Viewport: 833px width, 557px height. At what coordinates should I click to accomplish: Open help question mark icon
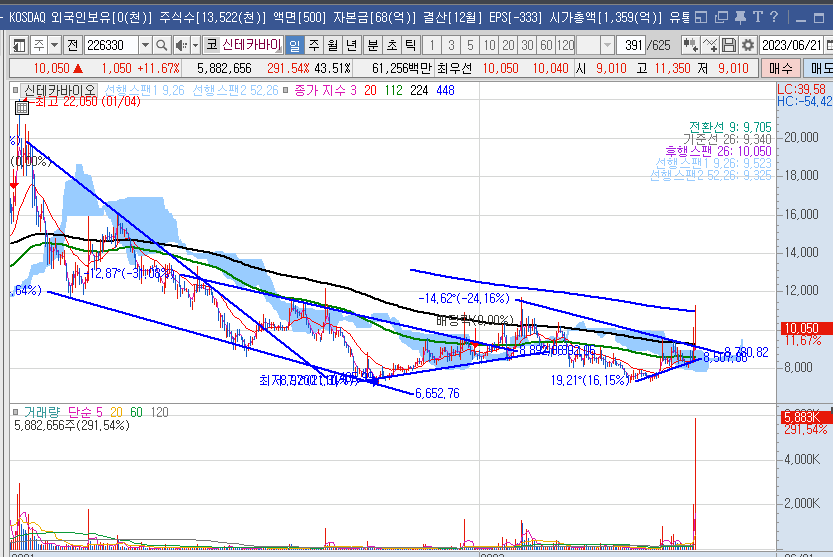(774, 18)
